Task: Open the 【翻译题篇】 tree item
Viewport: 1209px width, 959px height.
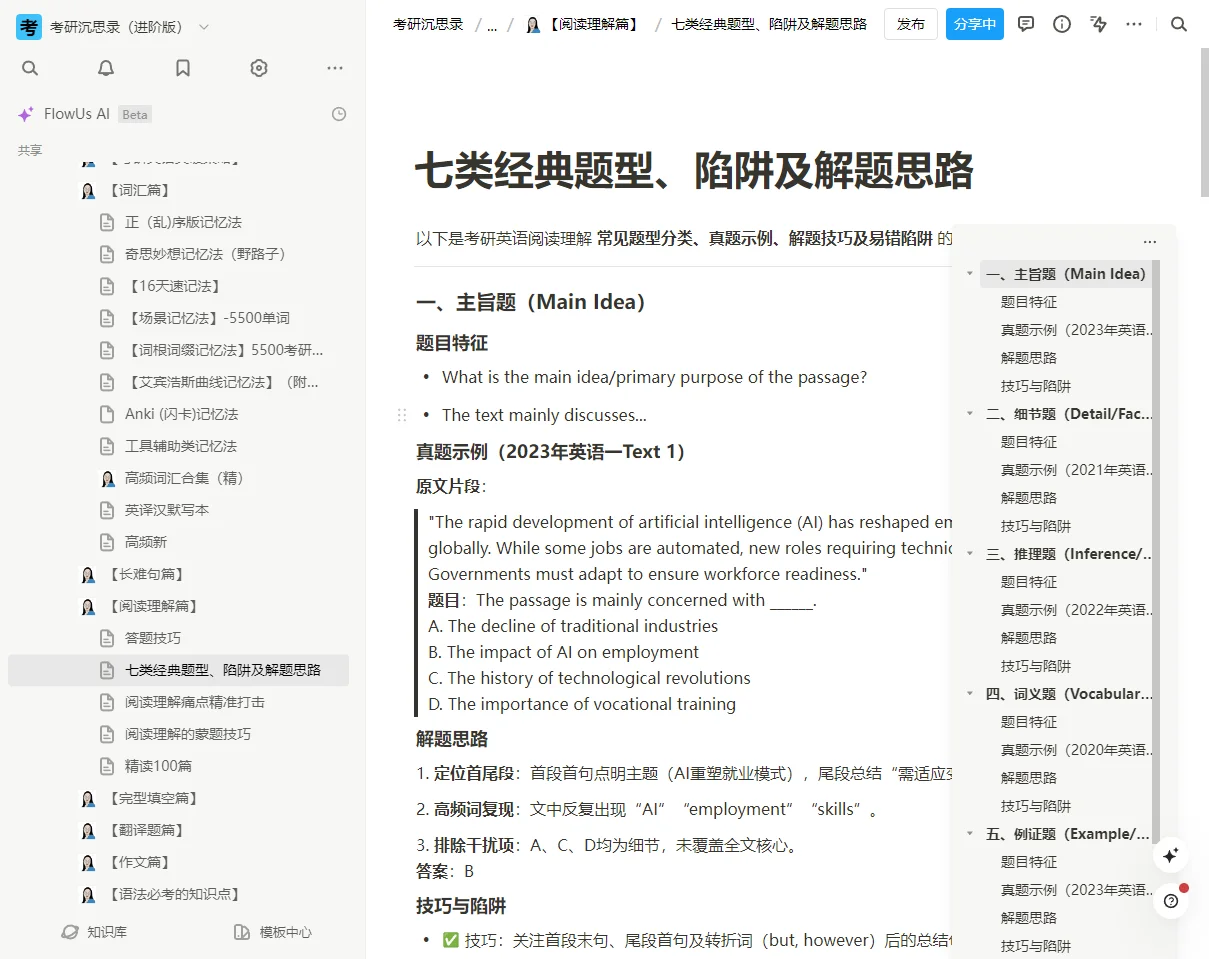Action: [178, 830]
